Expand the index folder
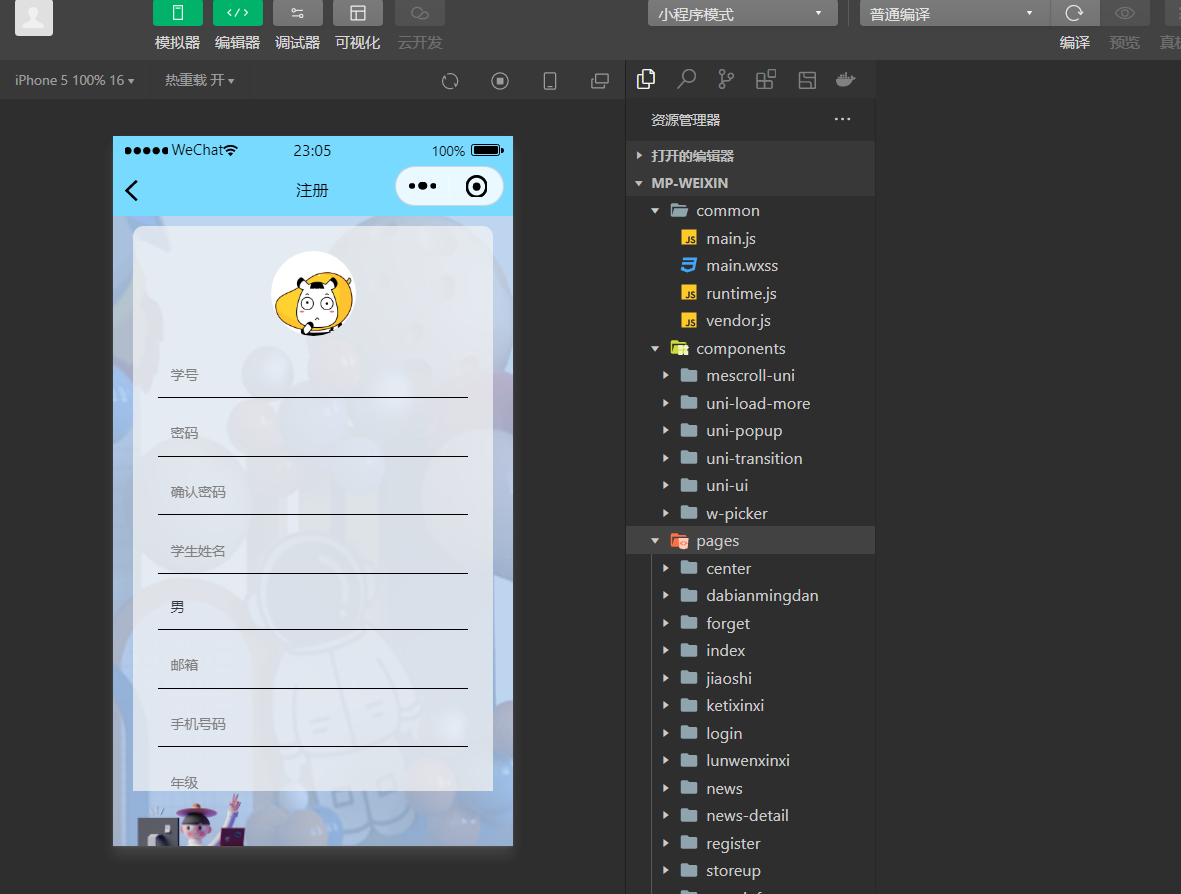 (x=750, y=651)
